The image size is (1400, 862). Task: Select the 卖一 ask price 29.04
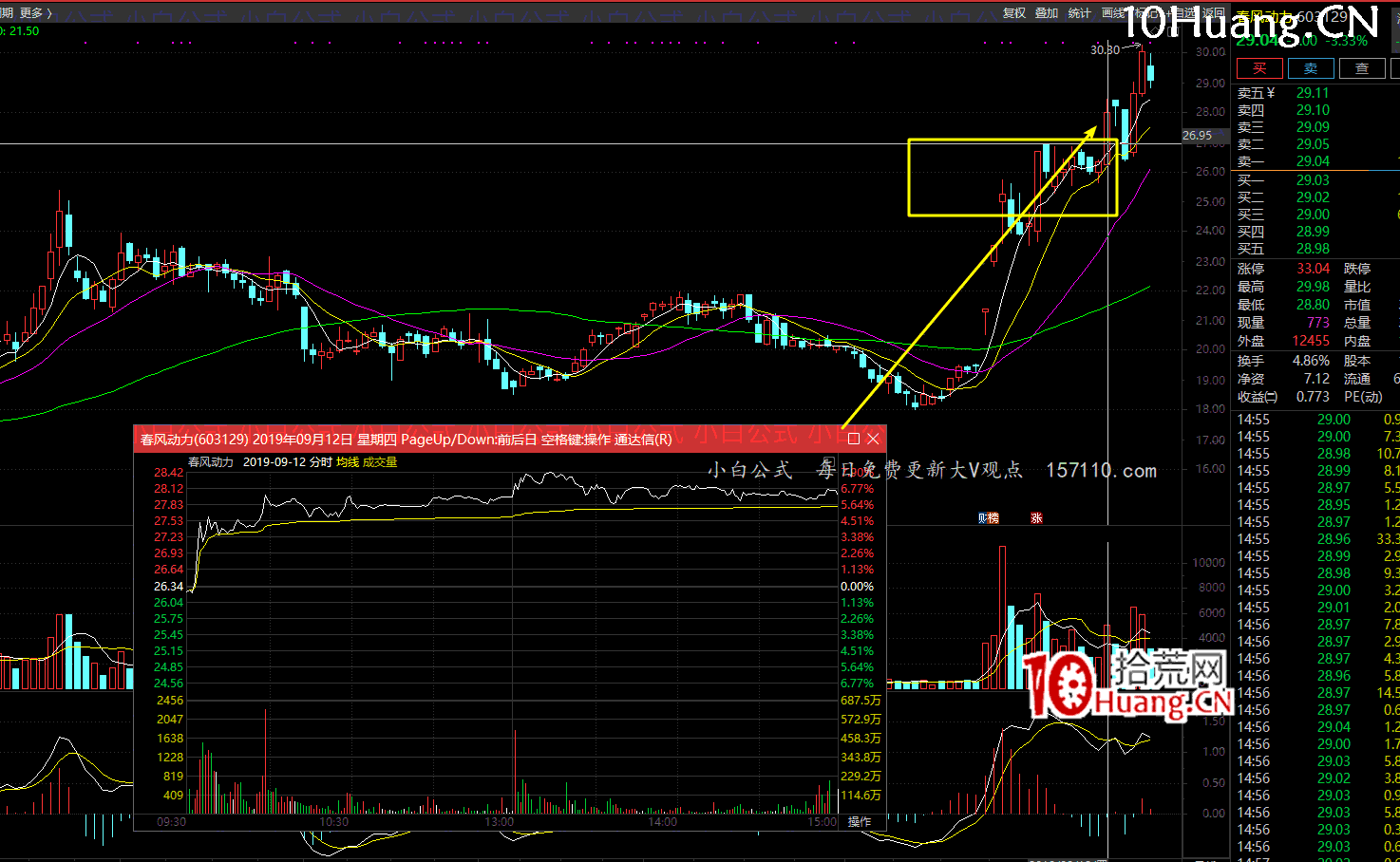pyautogui.click(x=1313, y=161)
